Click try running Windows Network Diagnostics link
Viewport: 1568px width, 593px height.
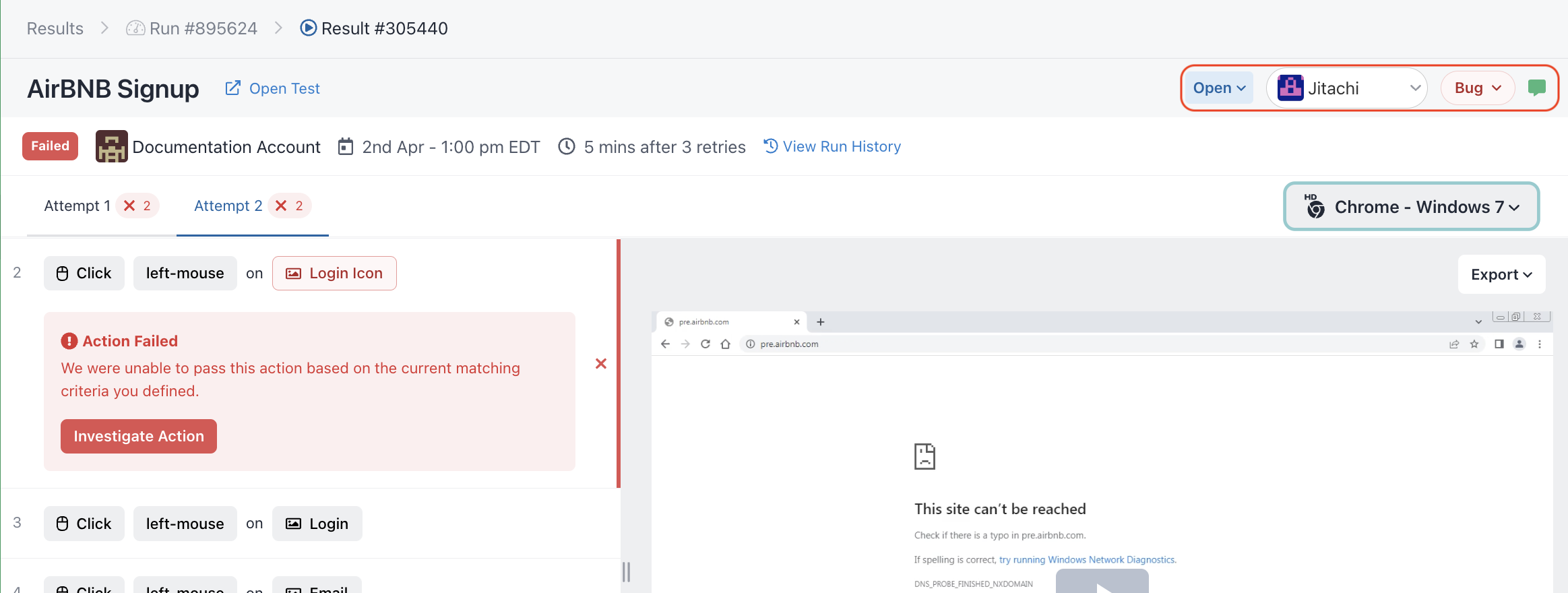[x=1087, y=560]
